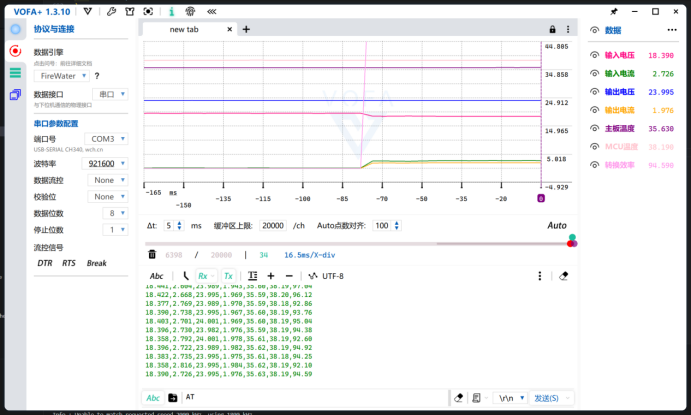Open the skin/theme shirt icon

point(130,12)
